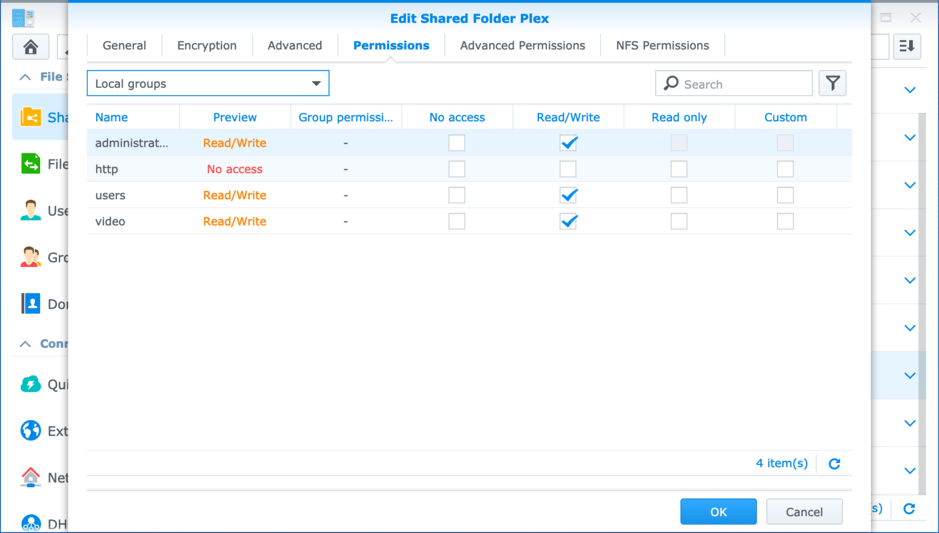Click the Custom column header

[x=786, y=117]
